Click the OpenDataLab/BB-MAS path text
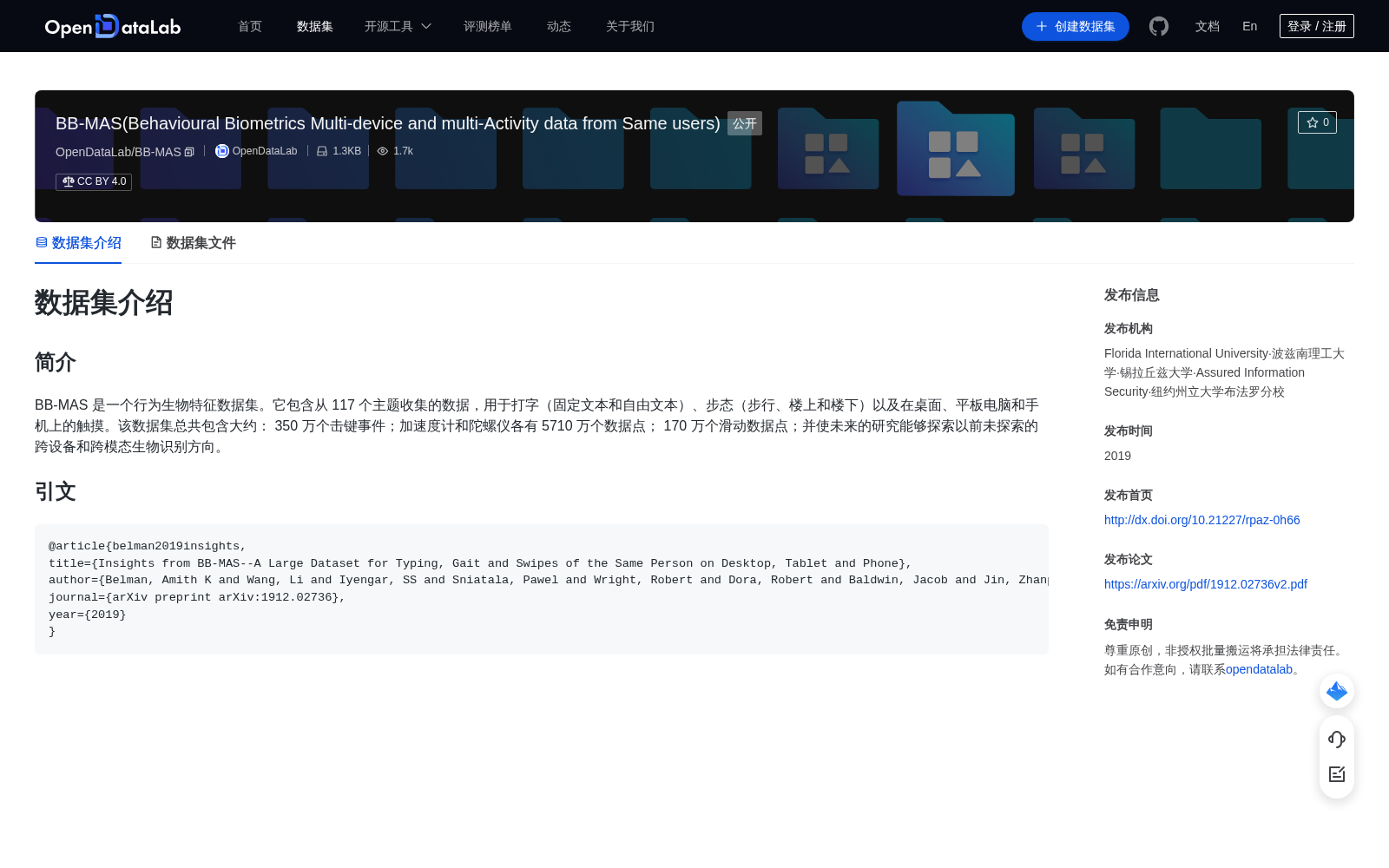This screenshot has height=868, width=1389. [x=118, y=152]
